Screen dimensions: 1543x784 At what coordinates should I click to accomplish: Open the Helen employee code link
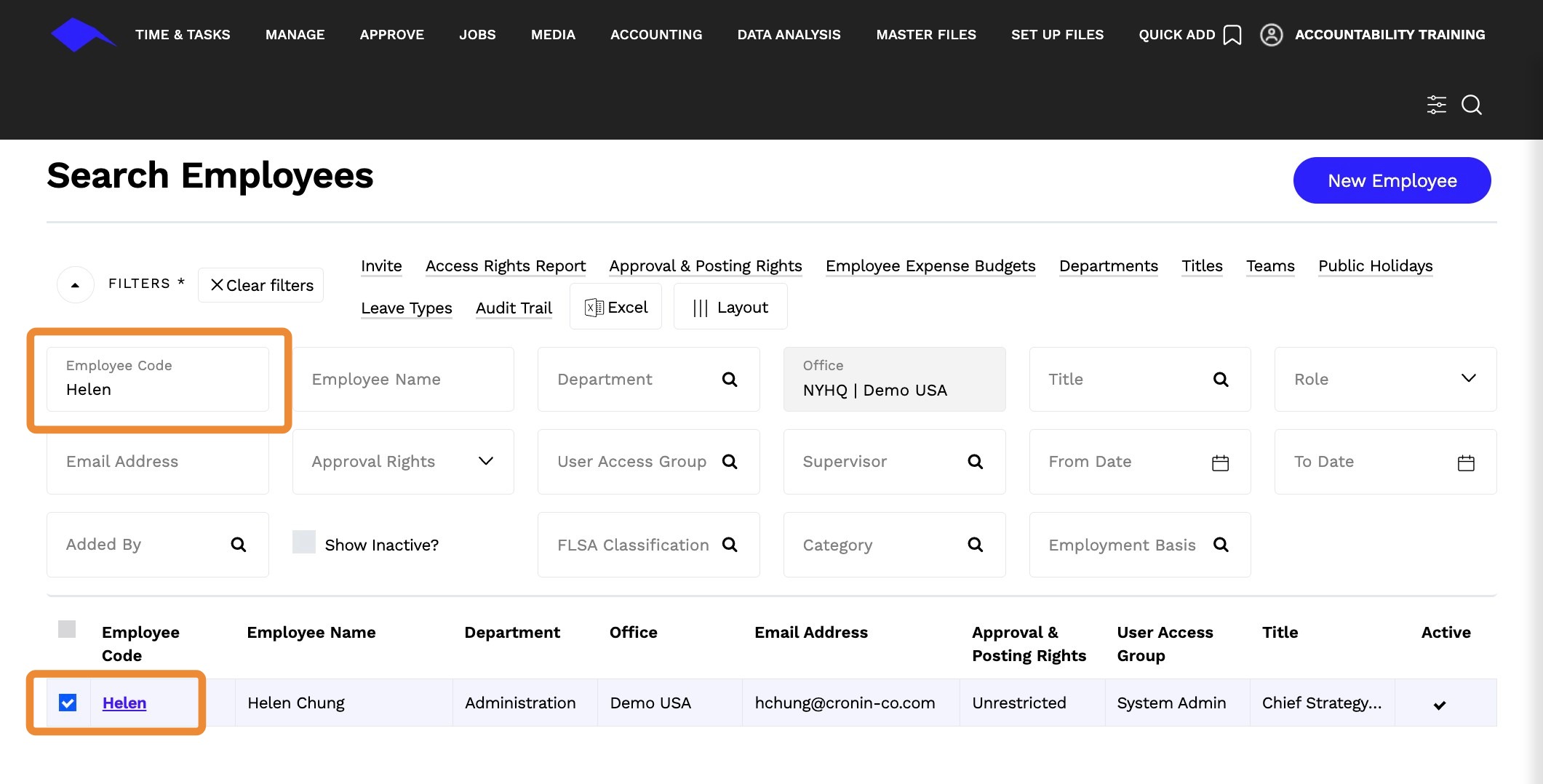point(124,703)
